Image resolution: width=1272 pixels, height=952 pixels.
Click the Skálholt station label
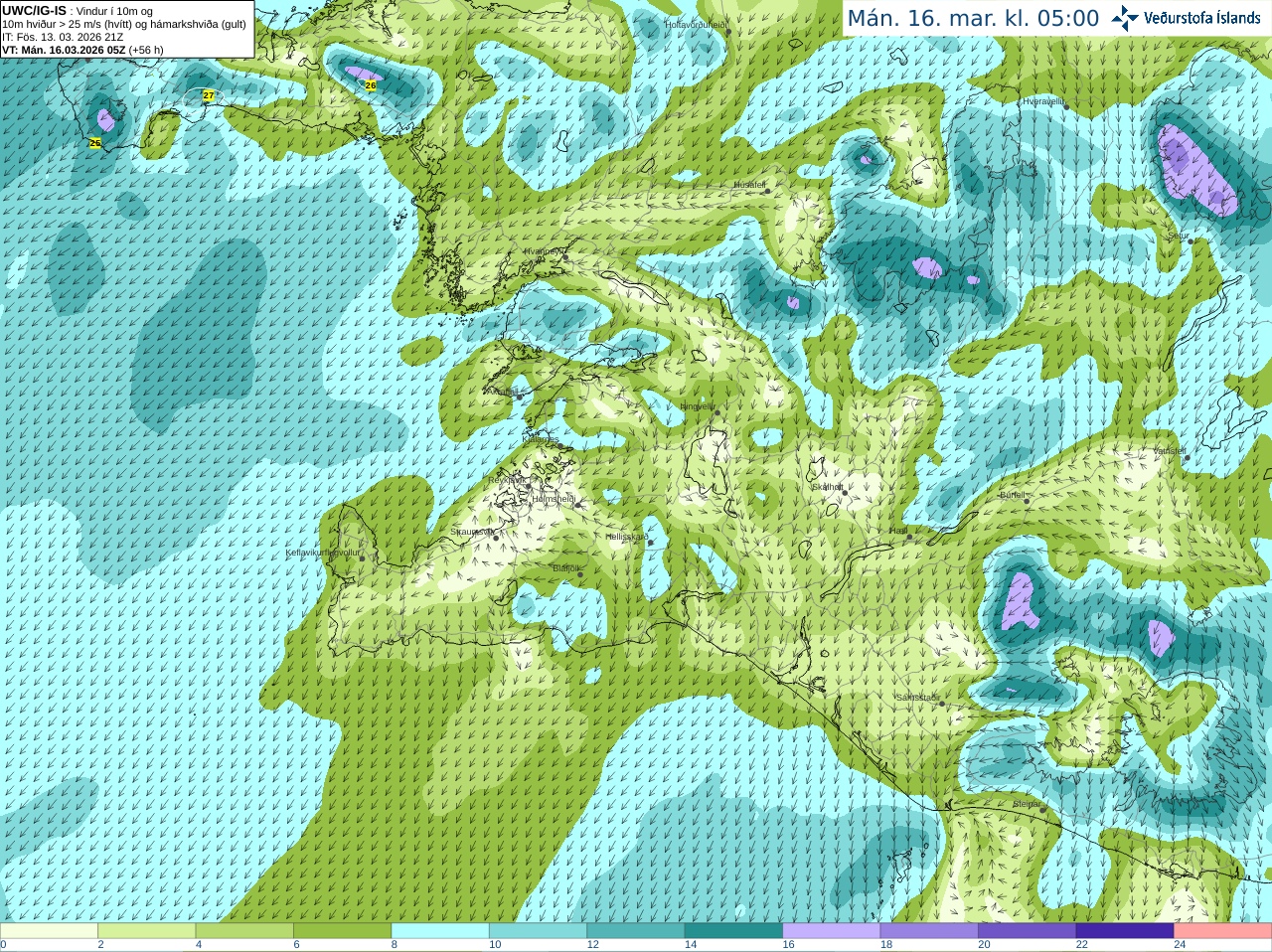[x=828, y=487]
